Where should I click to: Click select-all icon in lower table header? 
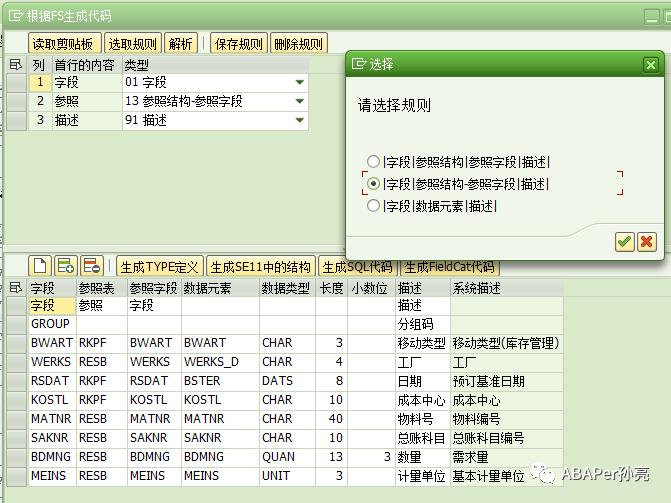pyautogui.click(x=16, y=288)
